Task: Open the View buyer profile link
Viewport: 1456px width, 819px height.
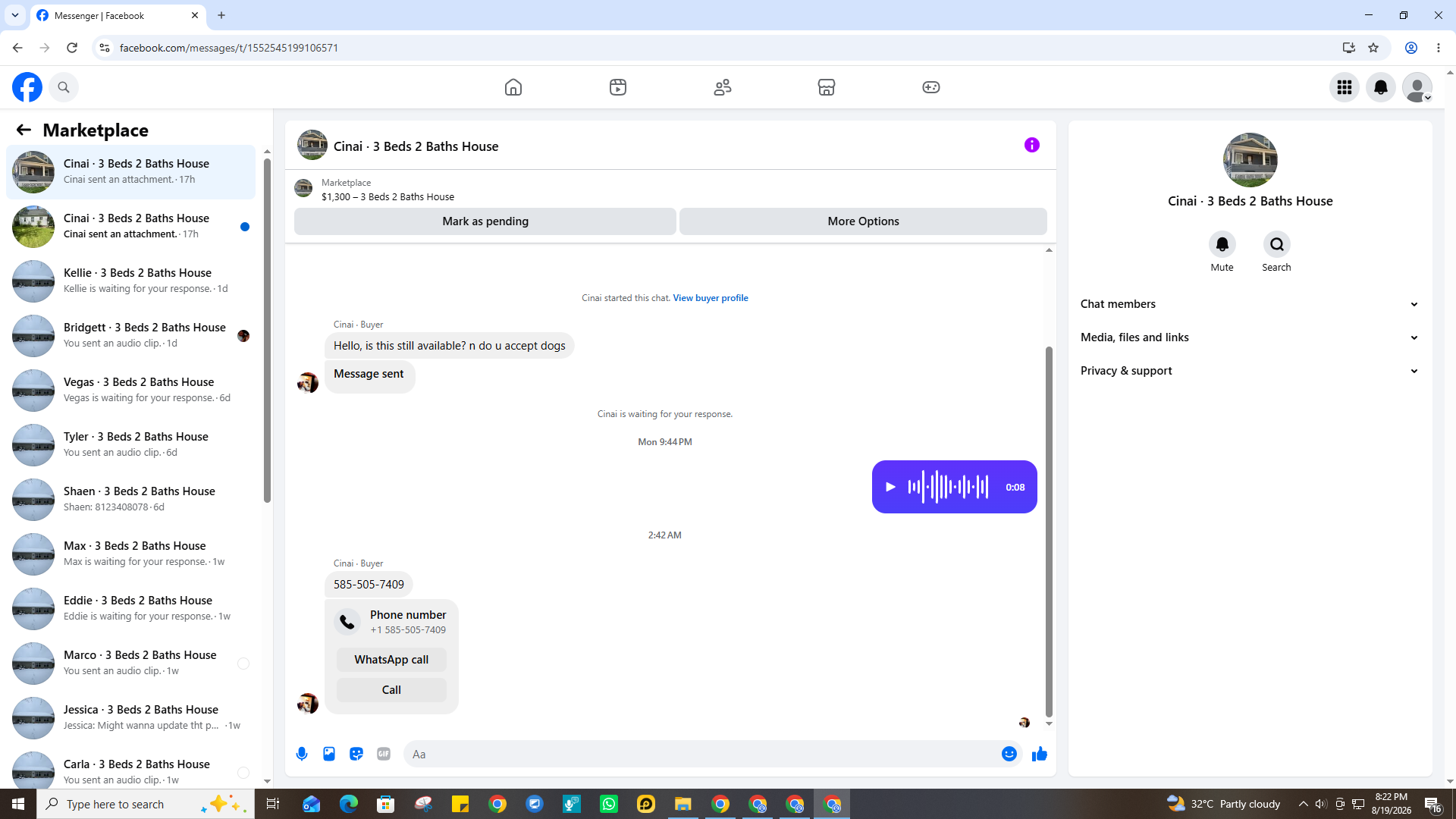Action: pyautogui.click(x=711, y=298)
